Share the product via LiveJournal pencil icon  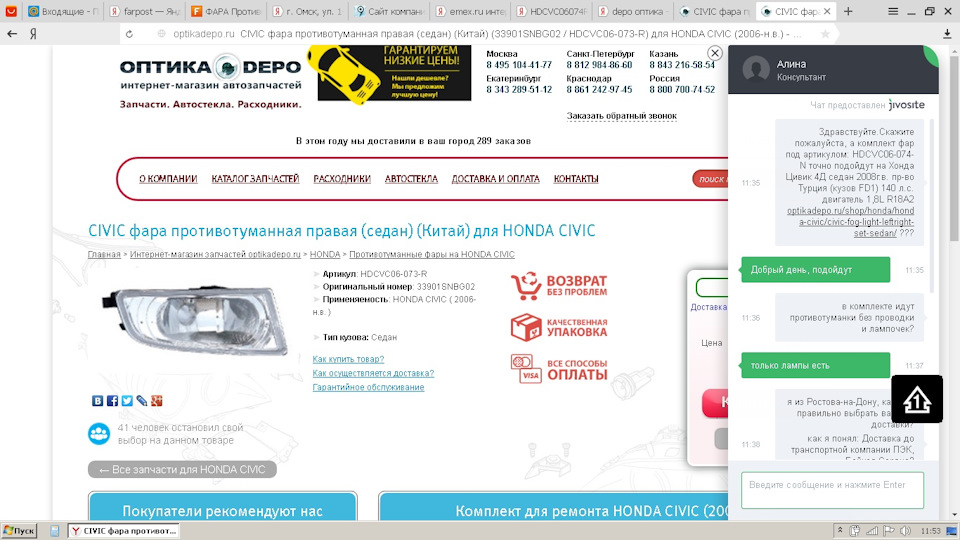[141, 400]
